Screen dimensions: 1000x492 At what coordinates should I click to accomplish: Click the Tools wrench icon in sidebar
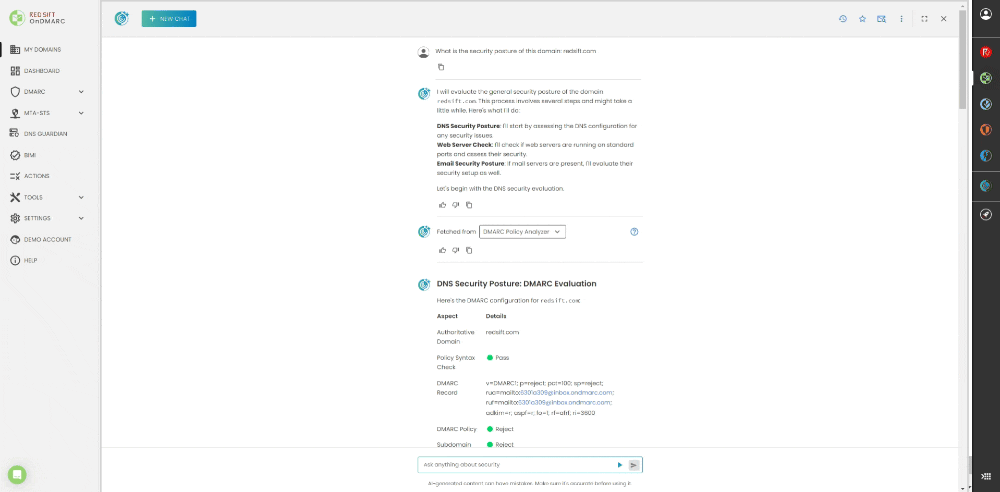[15, 197]
